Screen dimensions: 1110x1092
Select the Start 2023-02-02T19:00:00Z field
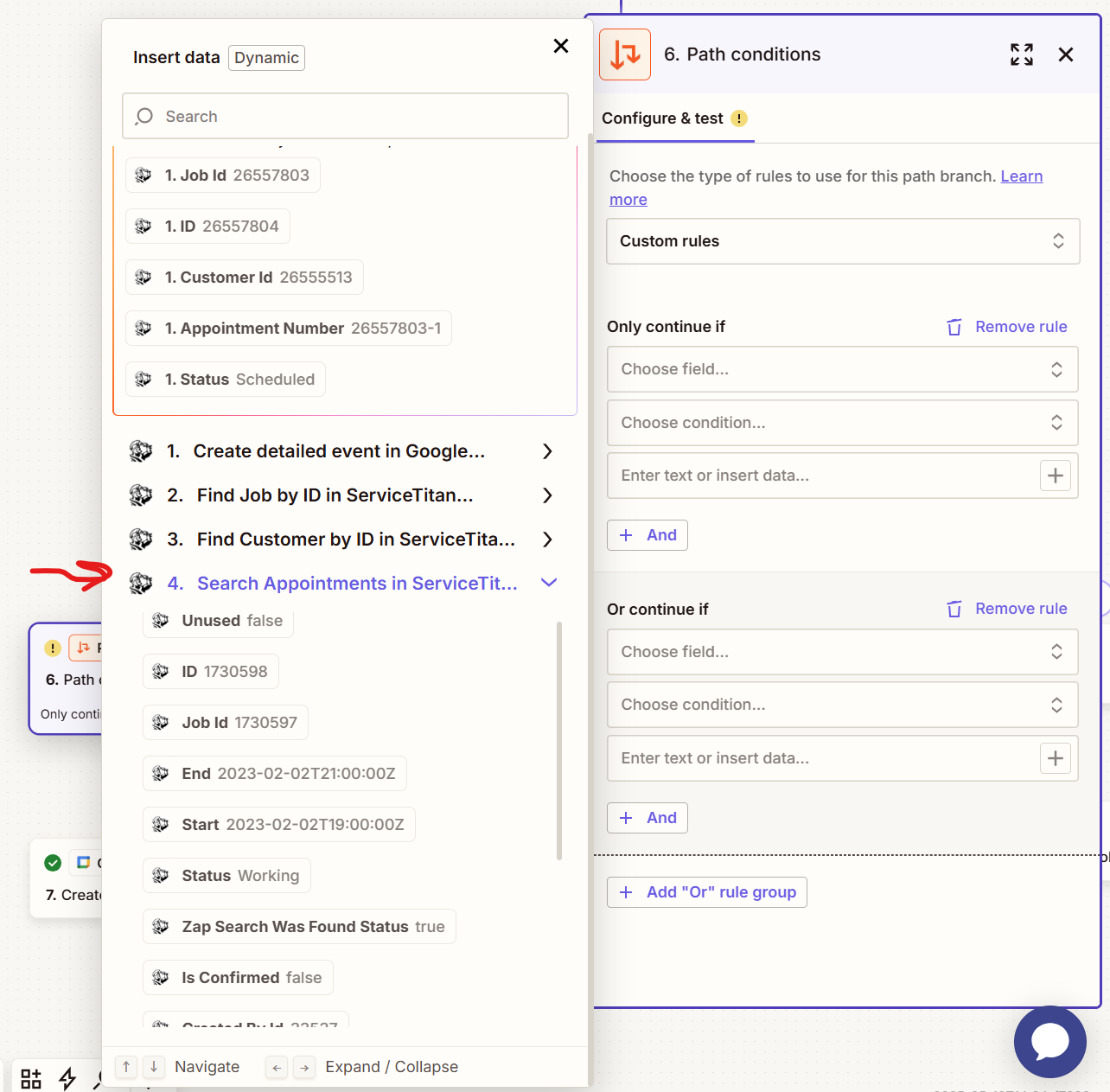tap(279, 825)
